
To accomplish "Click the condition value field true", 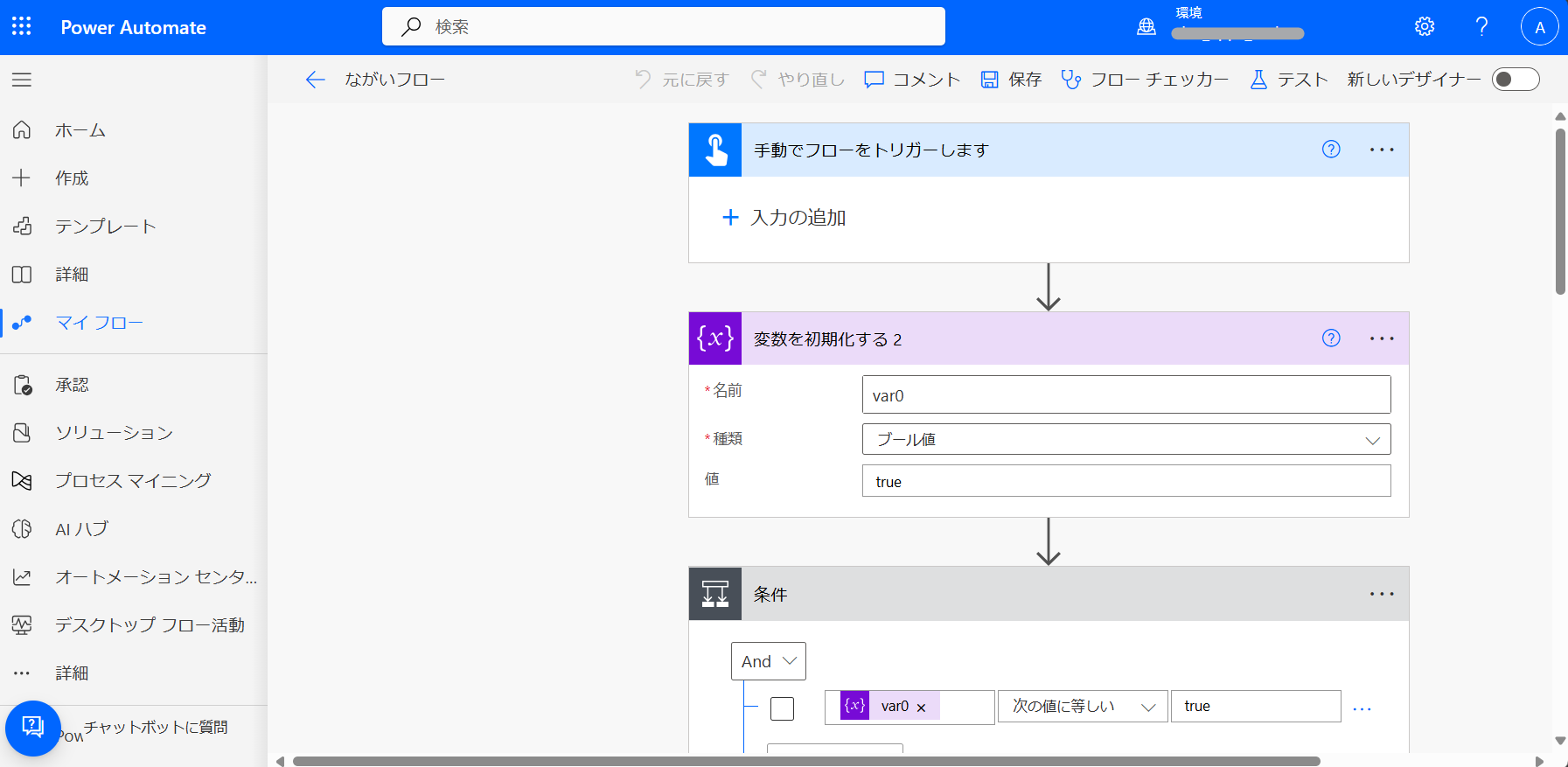I will [x=1256, y=707].
